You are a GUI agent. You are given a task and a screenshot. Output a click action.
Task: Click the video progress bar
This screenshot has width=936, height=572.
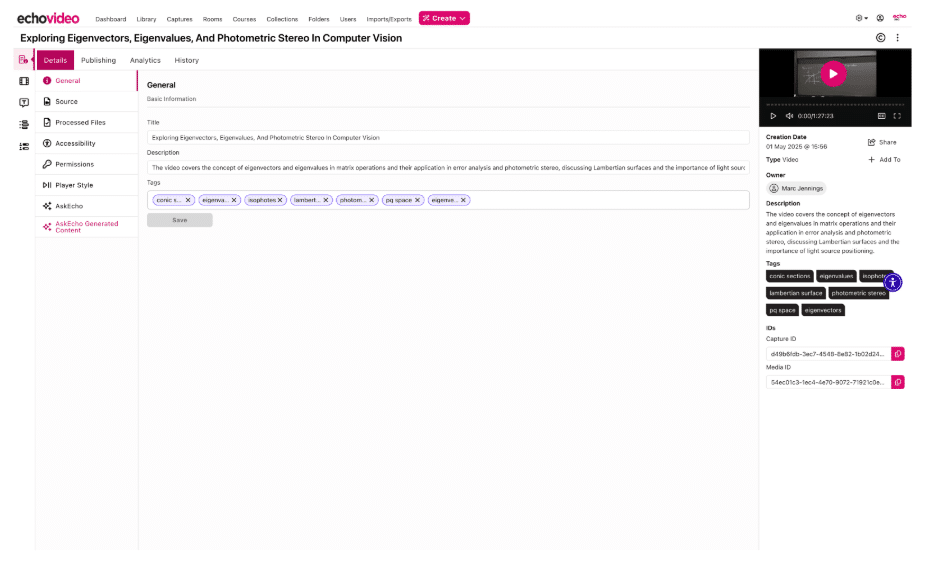tap(835, 104)
